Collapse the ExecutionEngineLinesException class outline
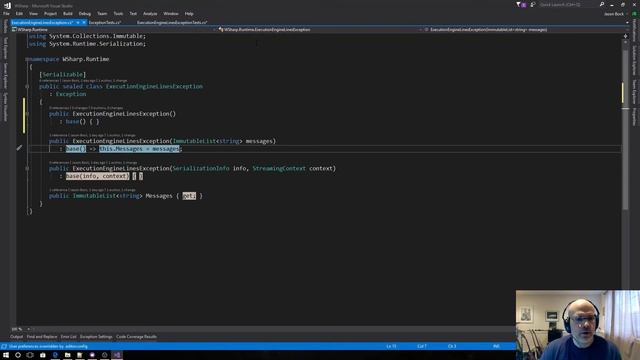 click(27, 87)
